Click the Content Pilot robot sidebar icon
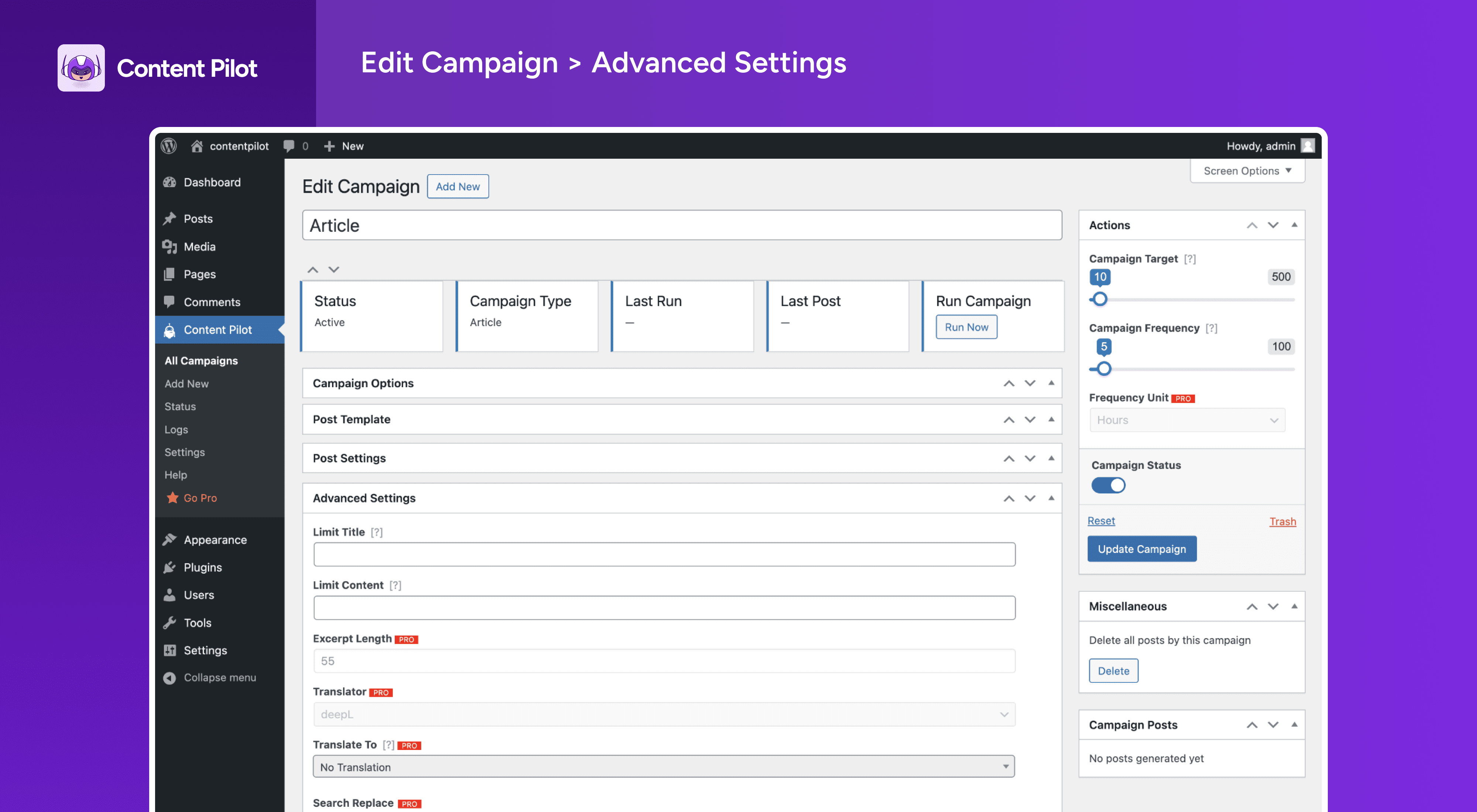 coord(169,330)
